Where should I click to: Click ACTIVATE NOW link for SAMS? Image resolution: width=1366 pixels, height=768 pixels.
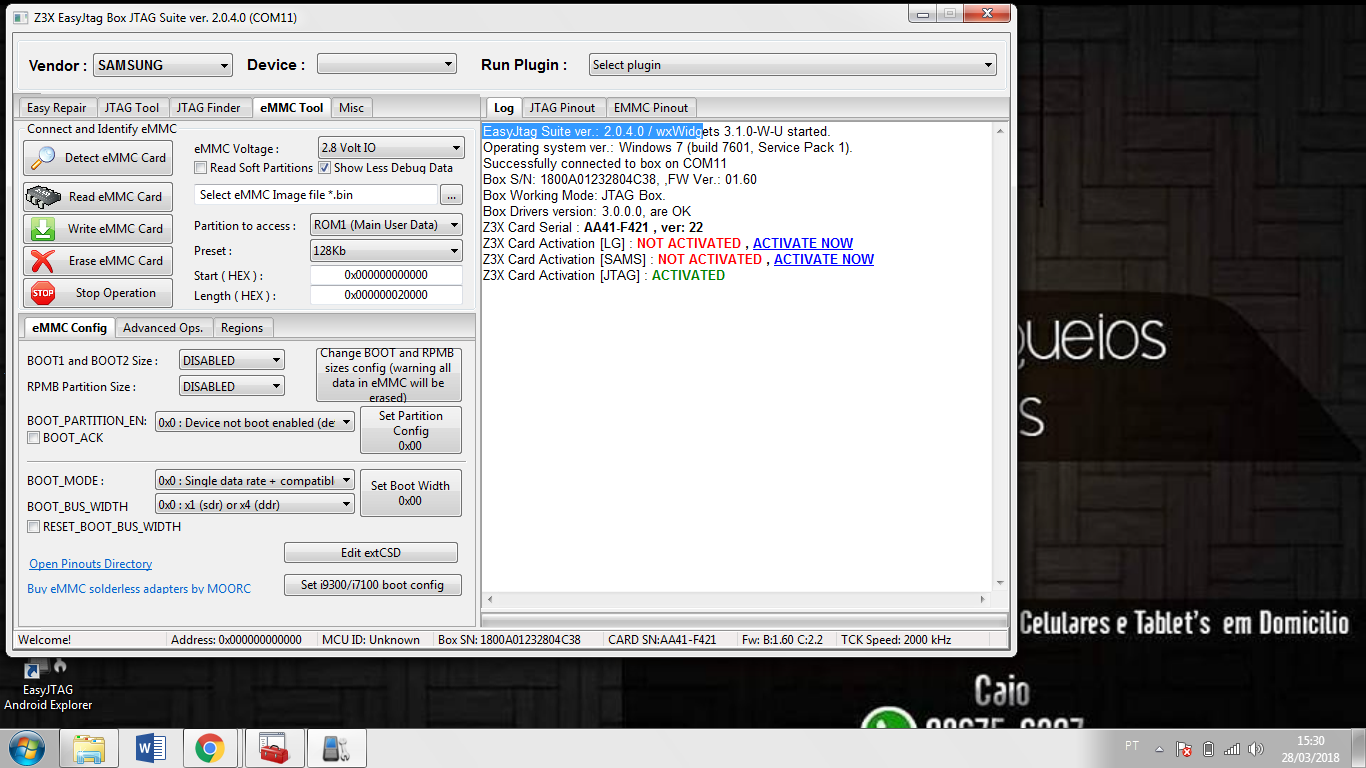824,259
